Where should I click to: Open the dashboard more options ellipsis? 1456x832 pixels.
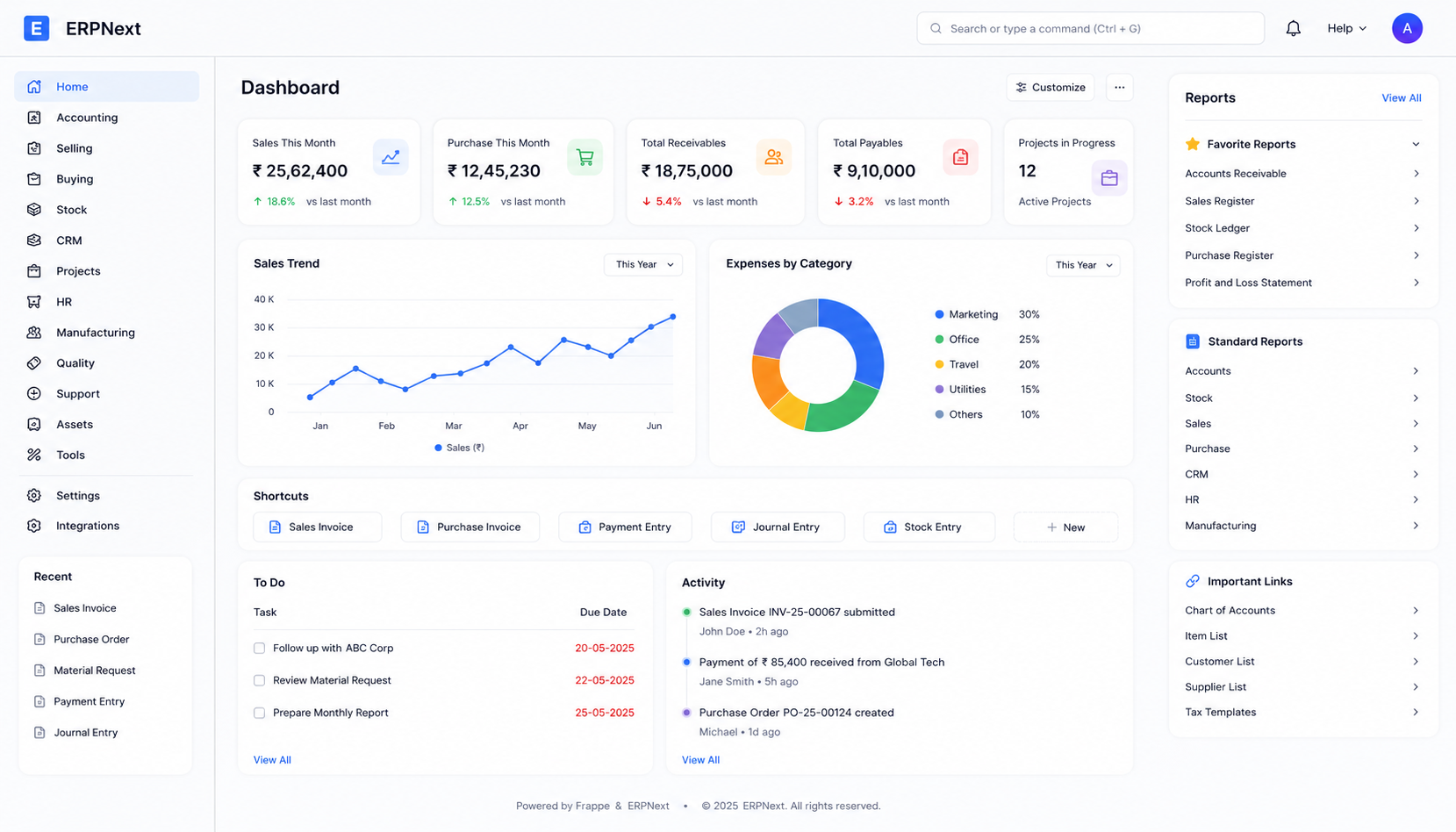tap(1119, 87)
